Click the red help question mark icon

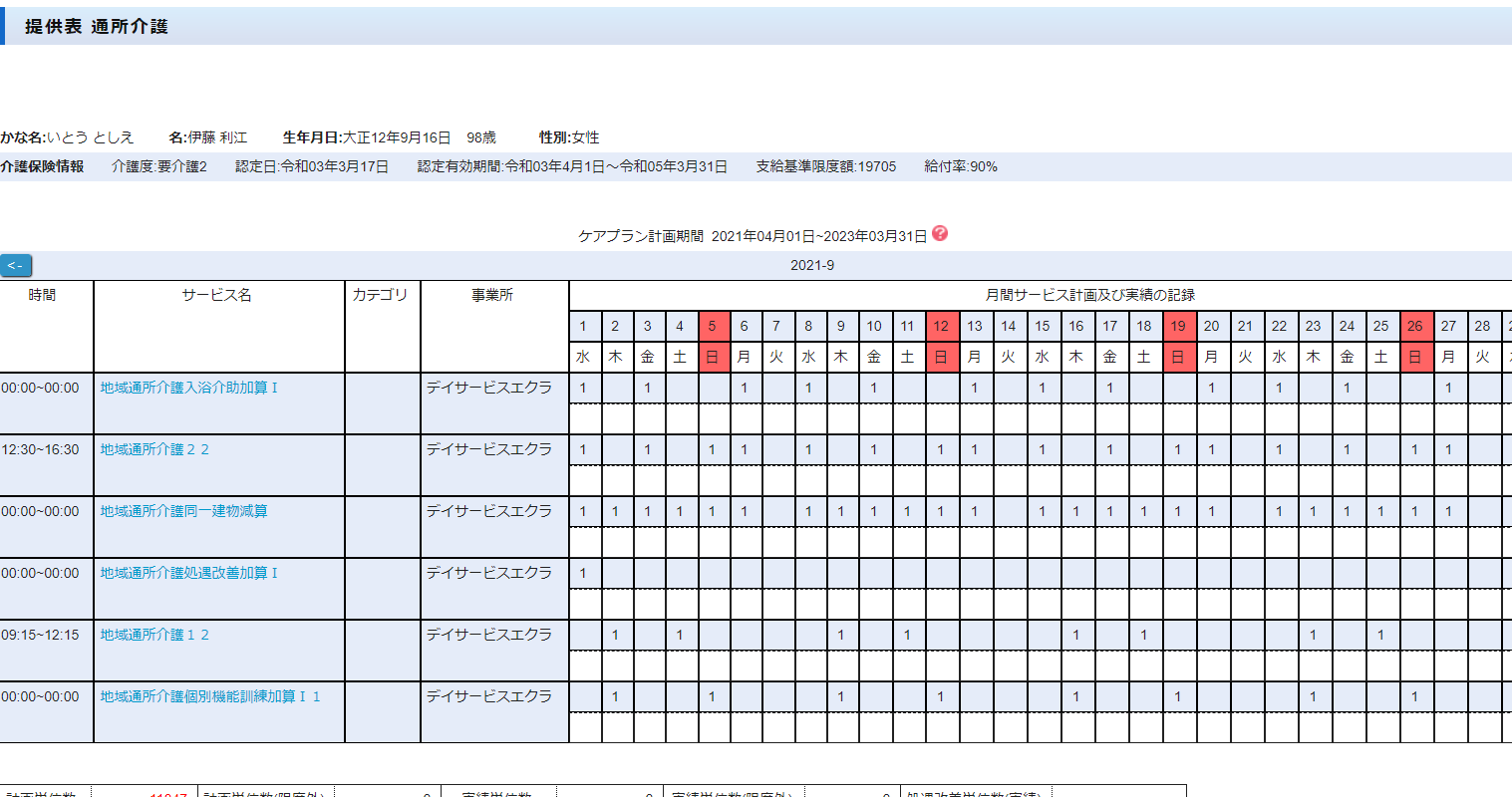click(x=940, y=234)
